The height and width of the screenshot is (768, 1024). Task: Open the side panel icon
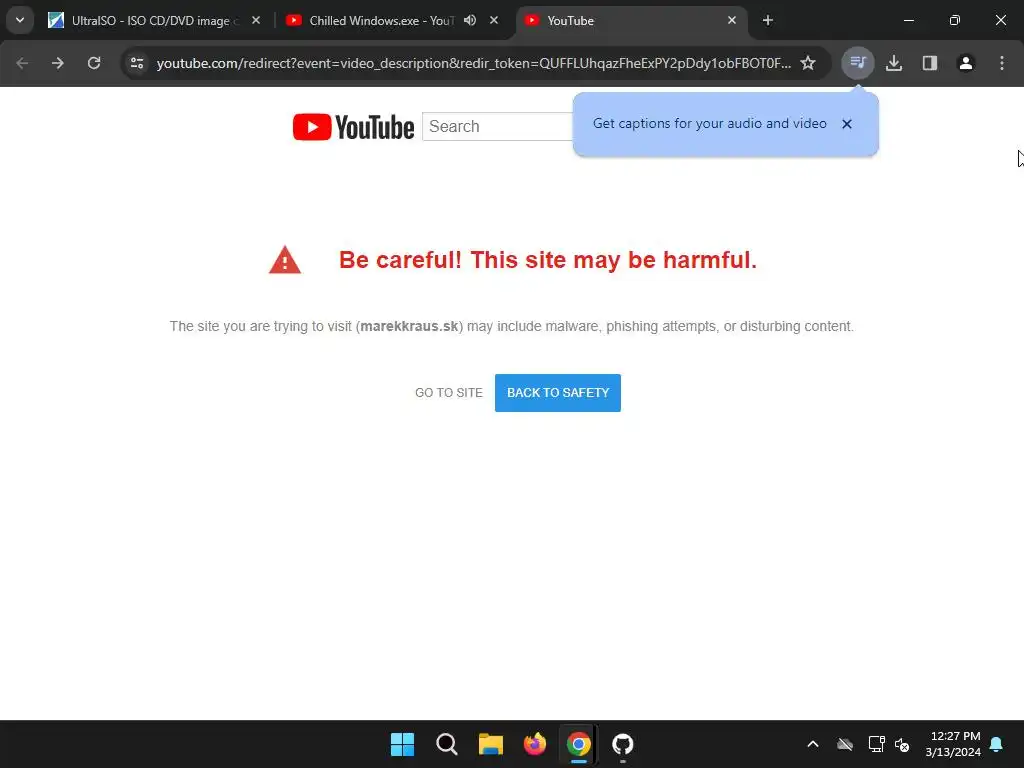930,63
